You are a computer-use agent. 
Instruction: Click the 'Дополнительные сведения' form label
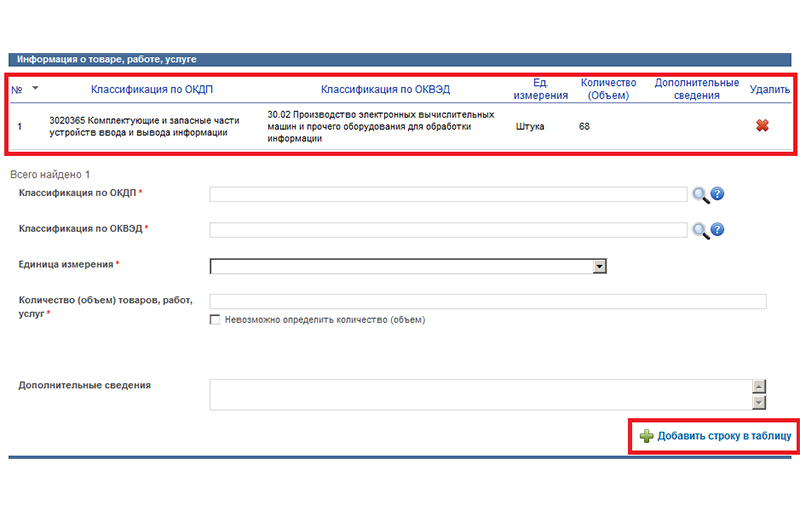point(85,385)
